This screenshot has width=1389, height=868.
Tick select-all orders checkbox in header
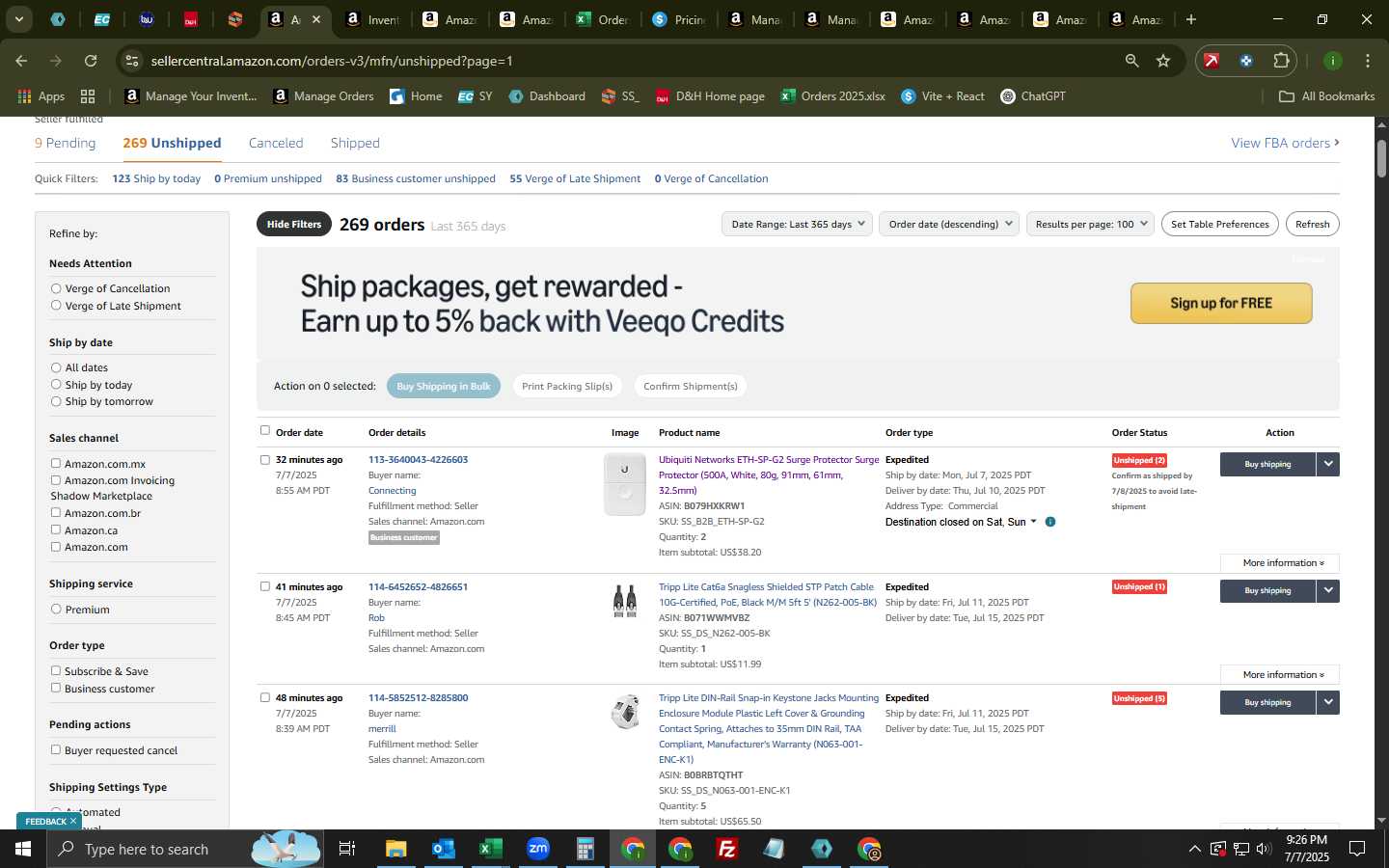[x=265, y=431]
